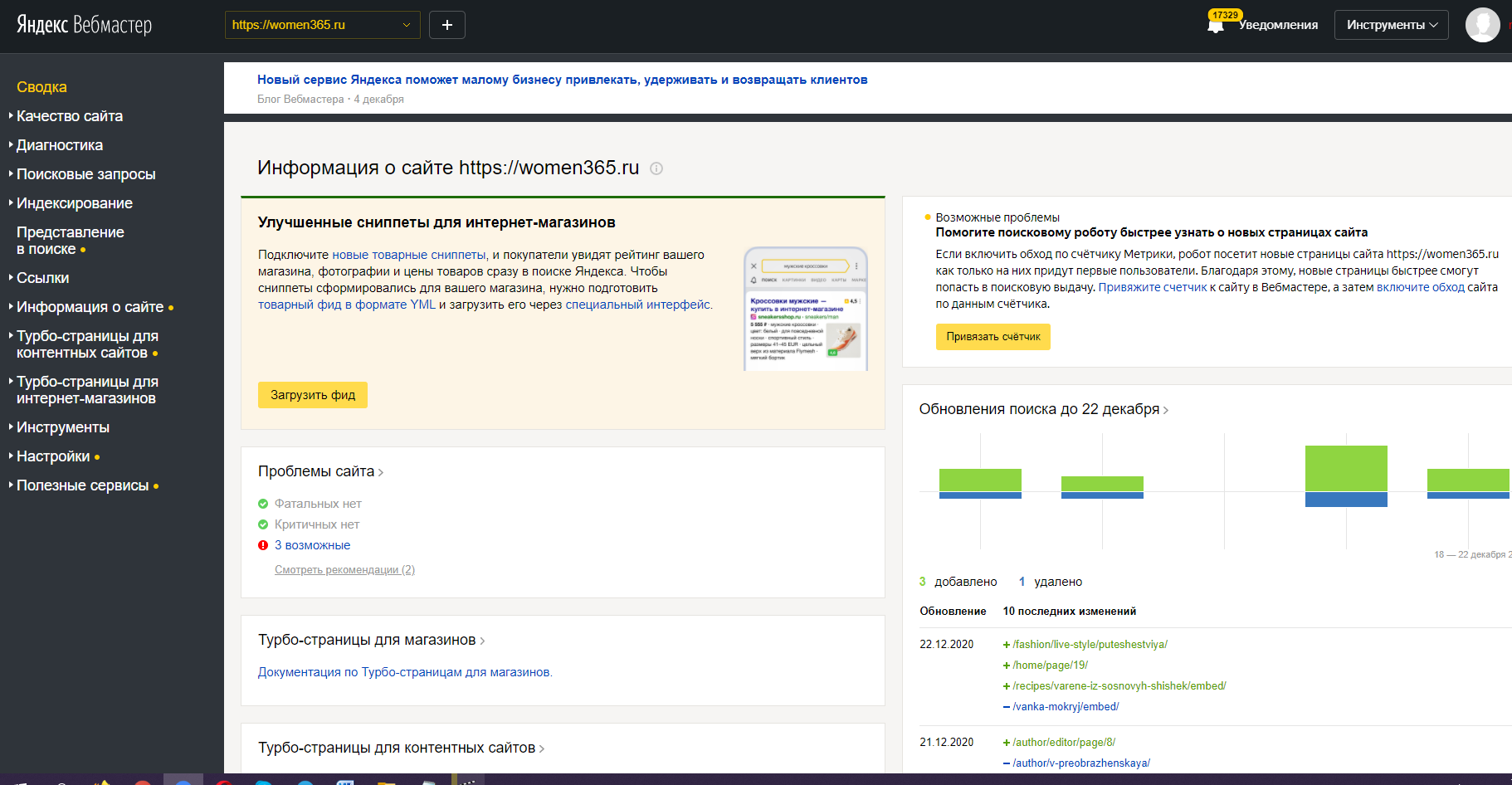The width and height of the screenshot is (1512, 785).
Task: Expand Качество сайта in sidebar
Action: (70, 116)
